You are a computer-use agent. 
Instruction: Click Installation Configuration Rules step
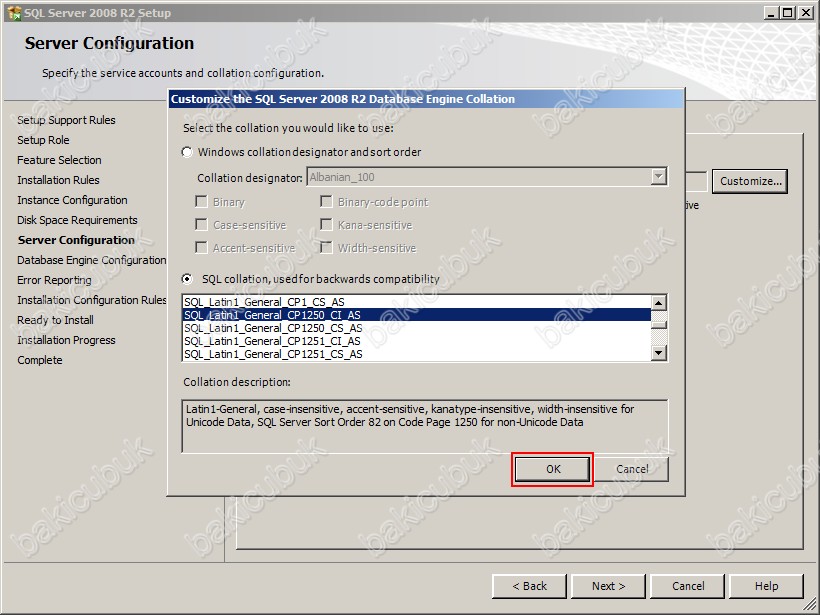coord(92,300)
